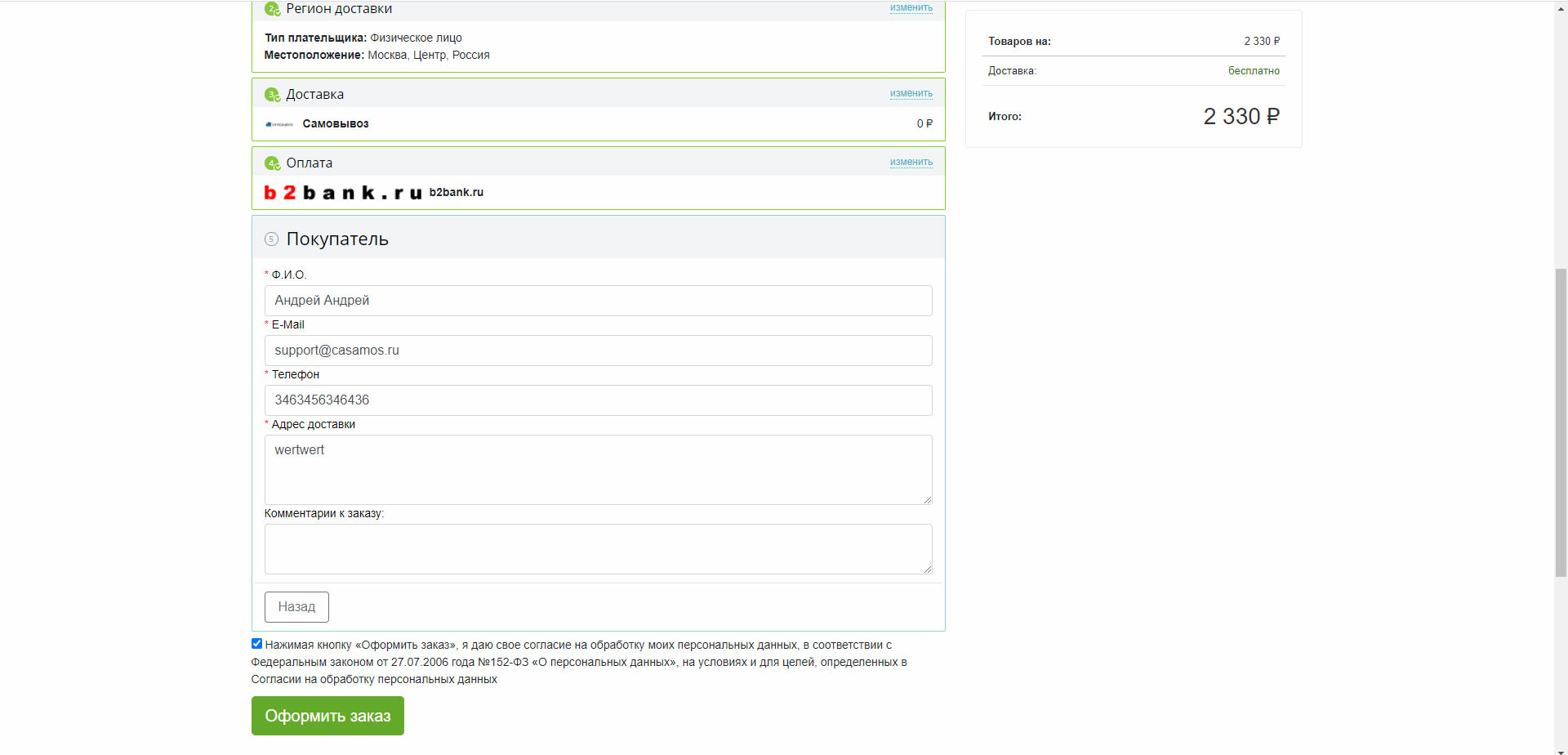
Task: Select the Телефон phone number field
Action: (x=598, y=400)
